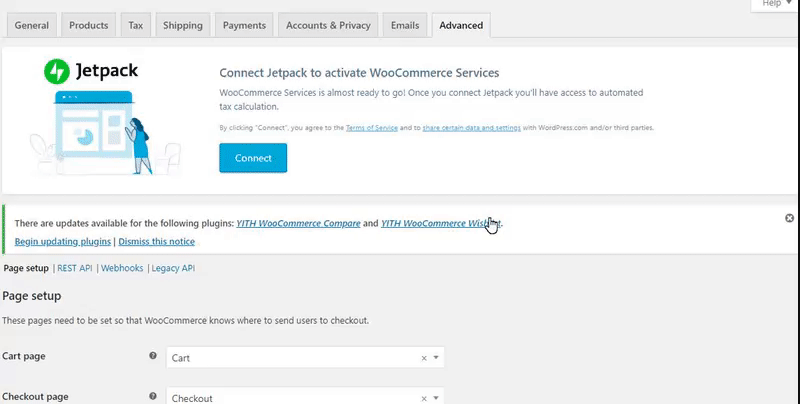Click the Jetpack illustration image
Image resolution: width=800 pixels, height=404 pixels.
[105, 133]
